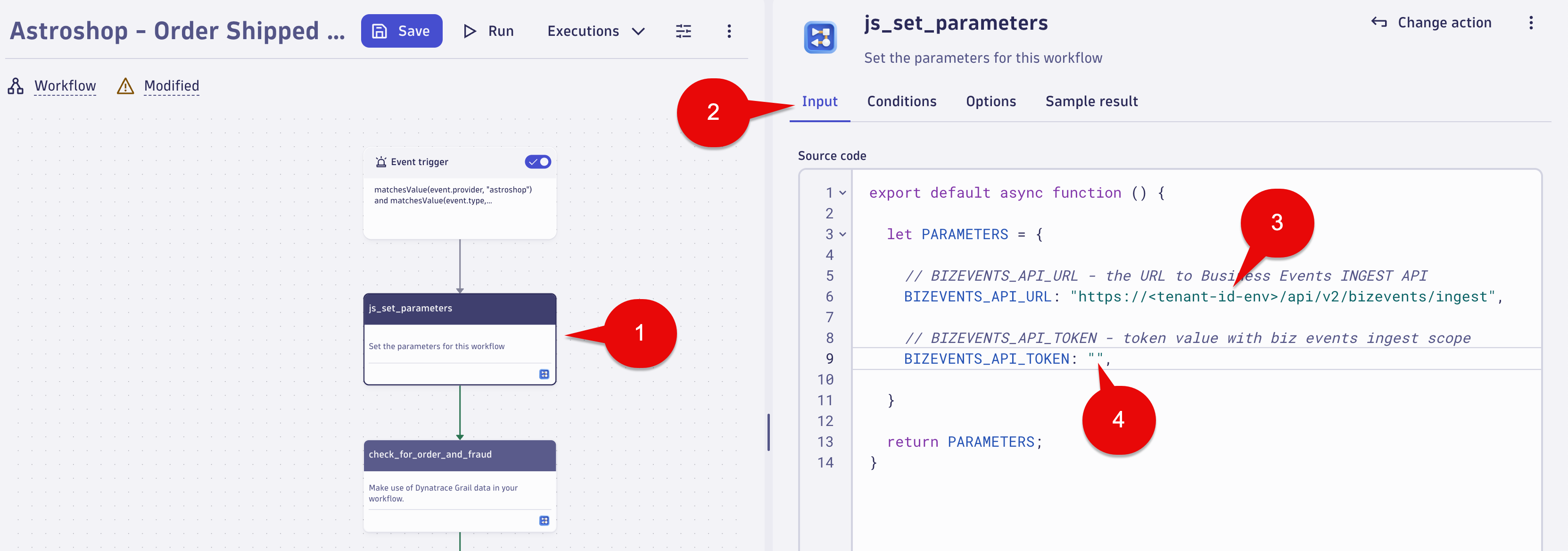This screenshot has width=1568, height=551.
Task: Select the check_for_order_and_fraud task node
Action: tap(460, 486)
